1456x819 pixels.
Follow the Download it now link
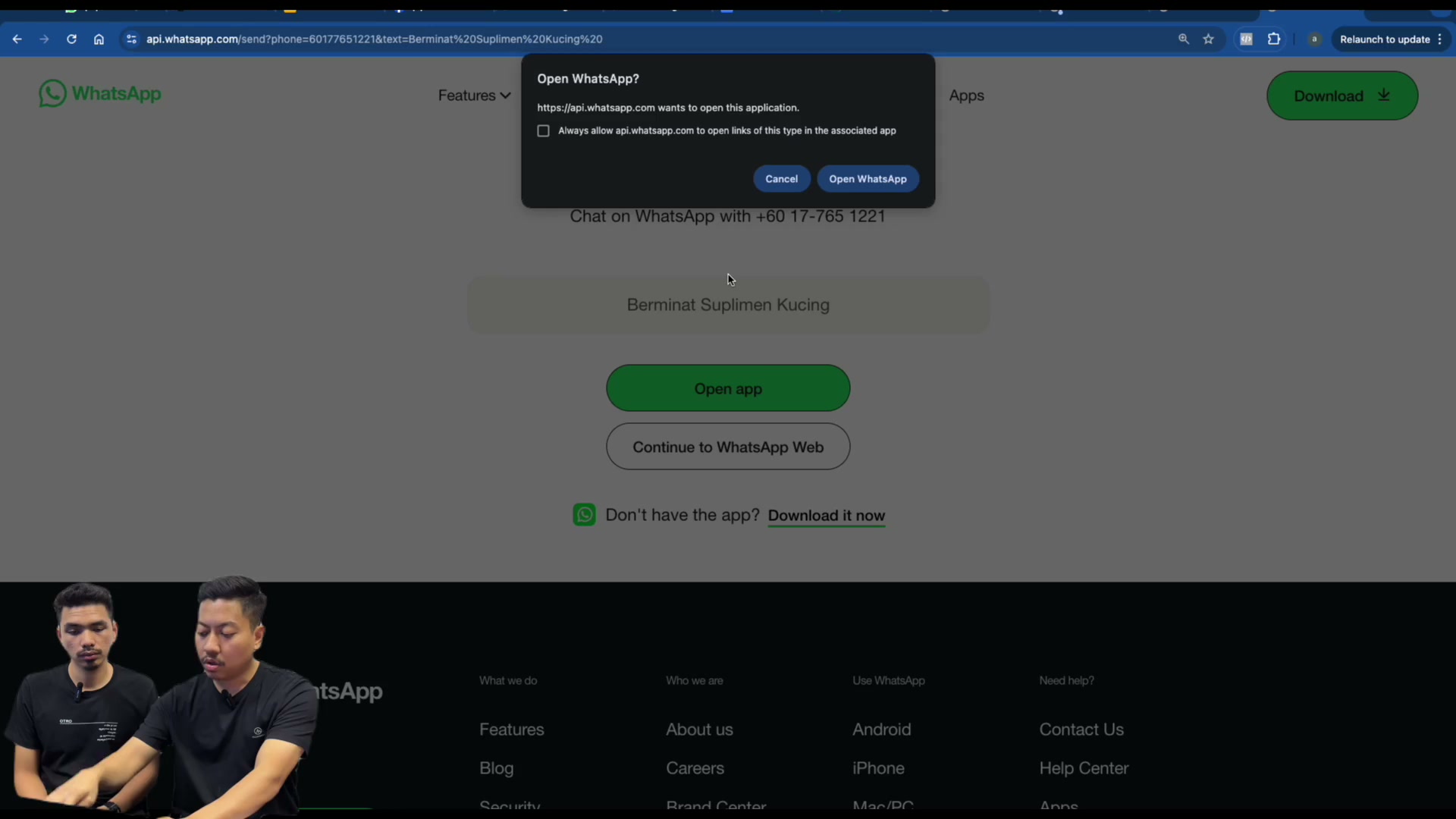[826, 516]
